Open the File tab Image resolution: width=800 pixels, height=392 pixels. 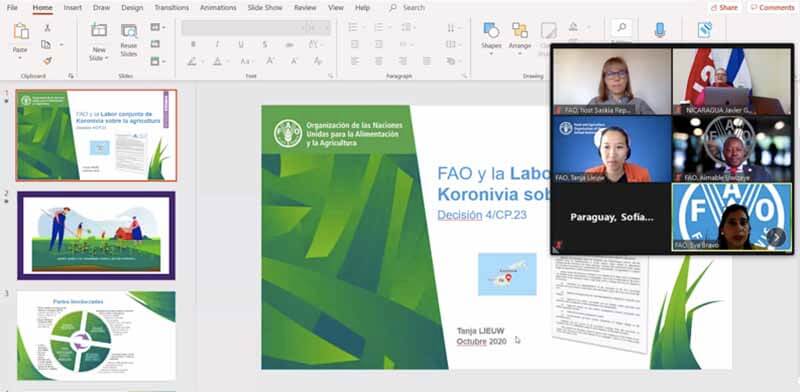[12, 8]
